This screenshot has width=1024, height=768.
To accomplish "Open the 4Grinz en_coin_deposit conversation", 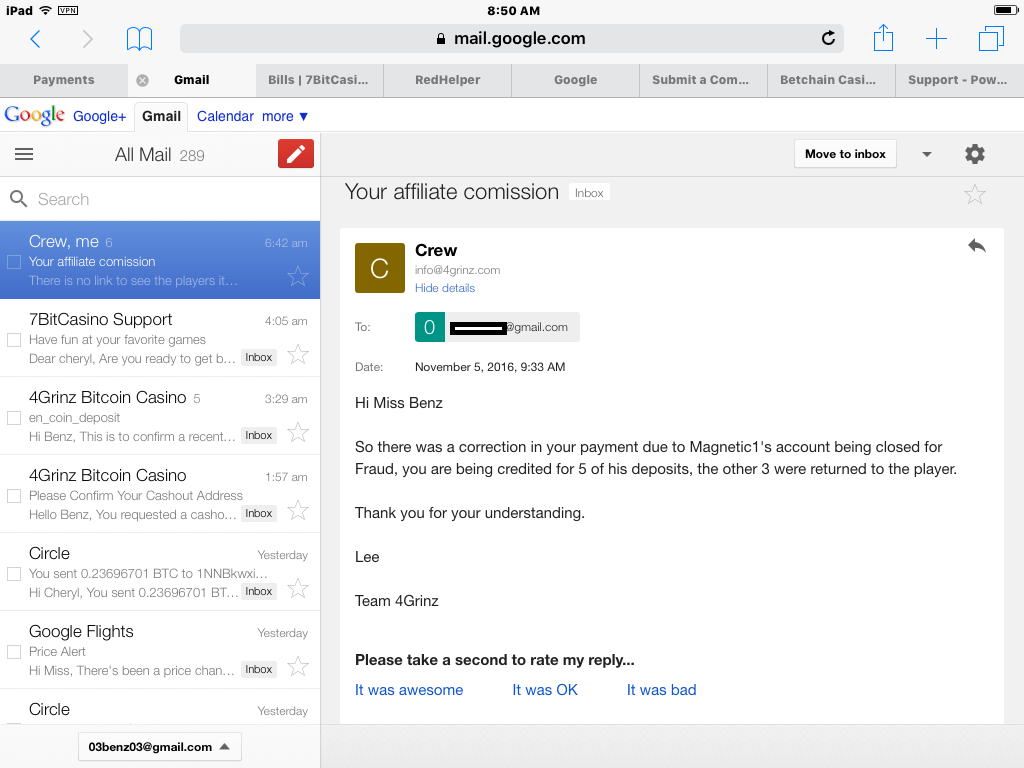I will click(x=160, y=416).
